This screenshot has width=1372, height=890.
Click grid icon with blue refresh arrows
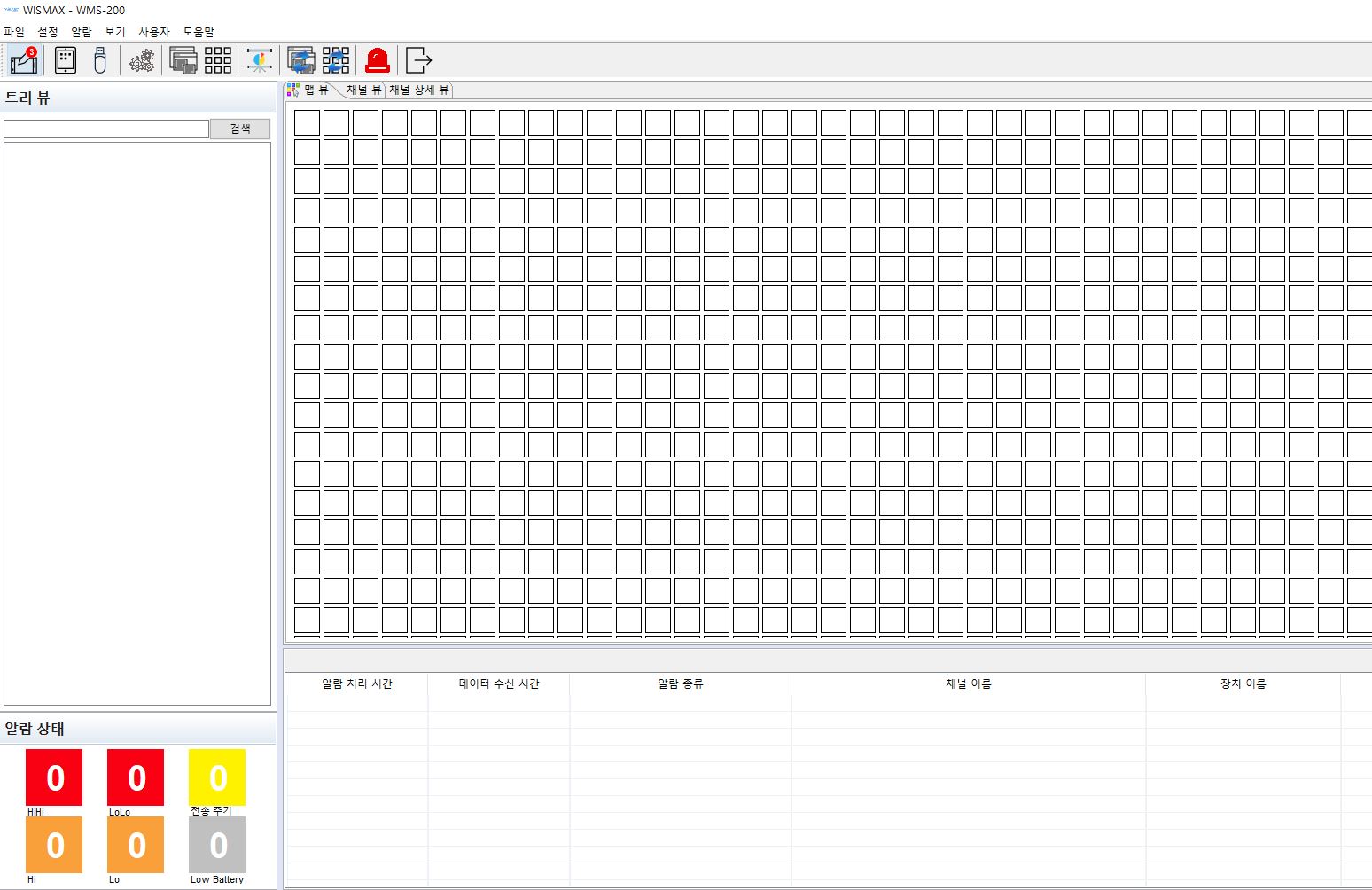coord(336,60)
